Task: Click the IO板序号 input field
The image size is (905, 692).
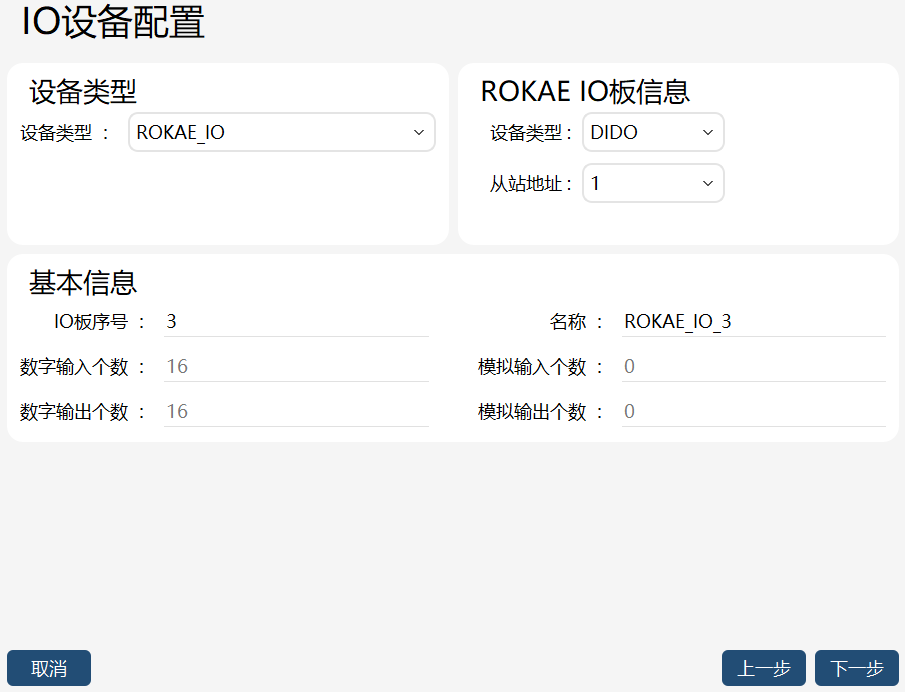Action: tap(296, 321)
